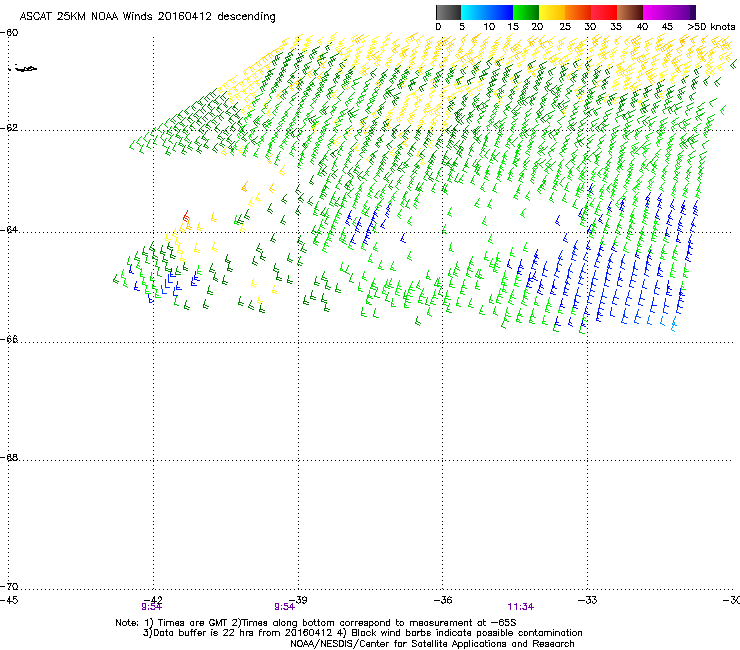Click the green 15-20 knots color band

point(526,12)
